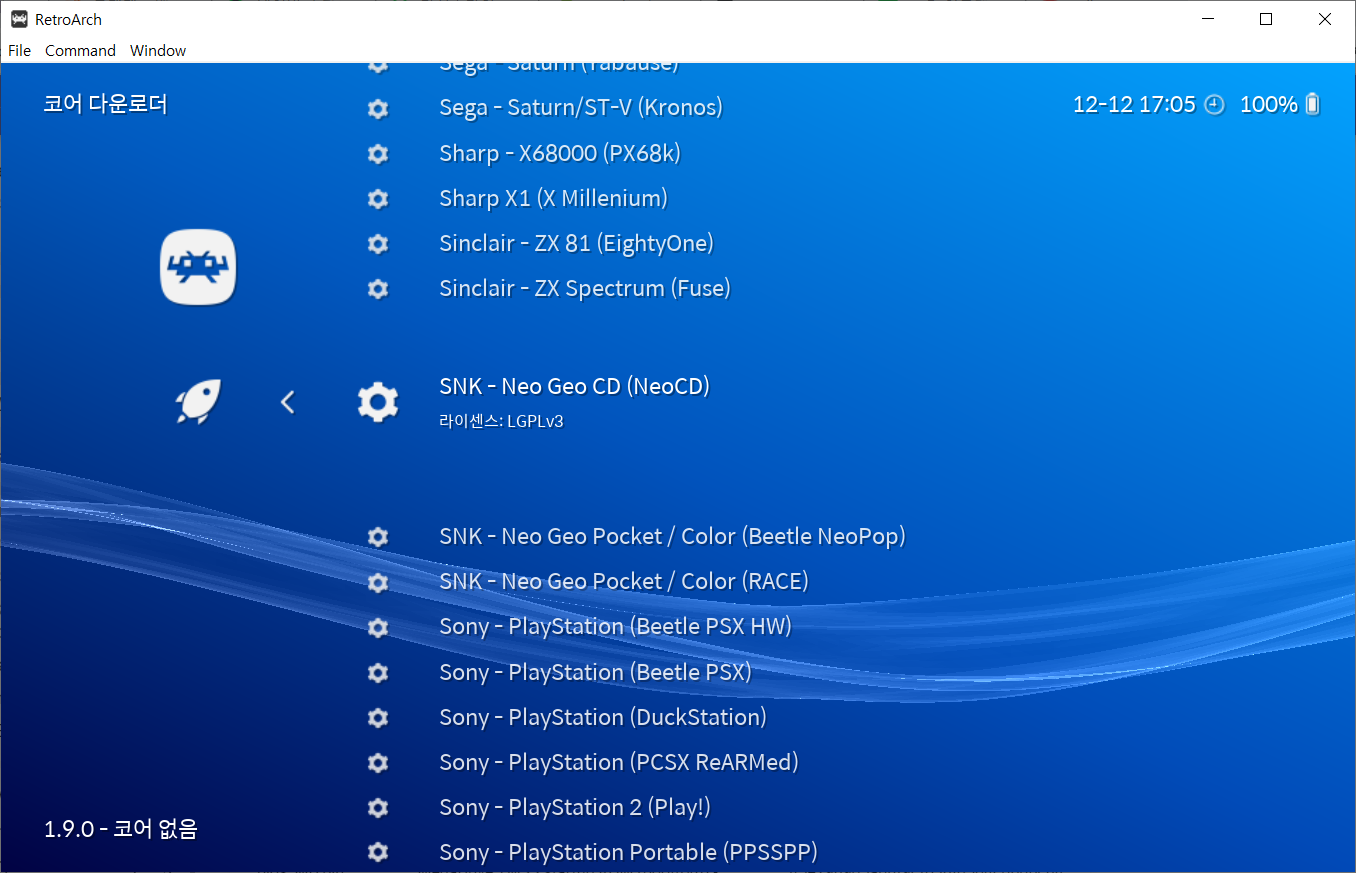The height and width of the screenshot is (873, 1356).
Task: Select Sega - Saturn/ST-V (Kronos) core
Action: tap(581, 108)
